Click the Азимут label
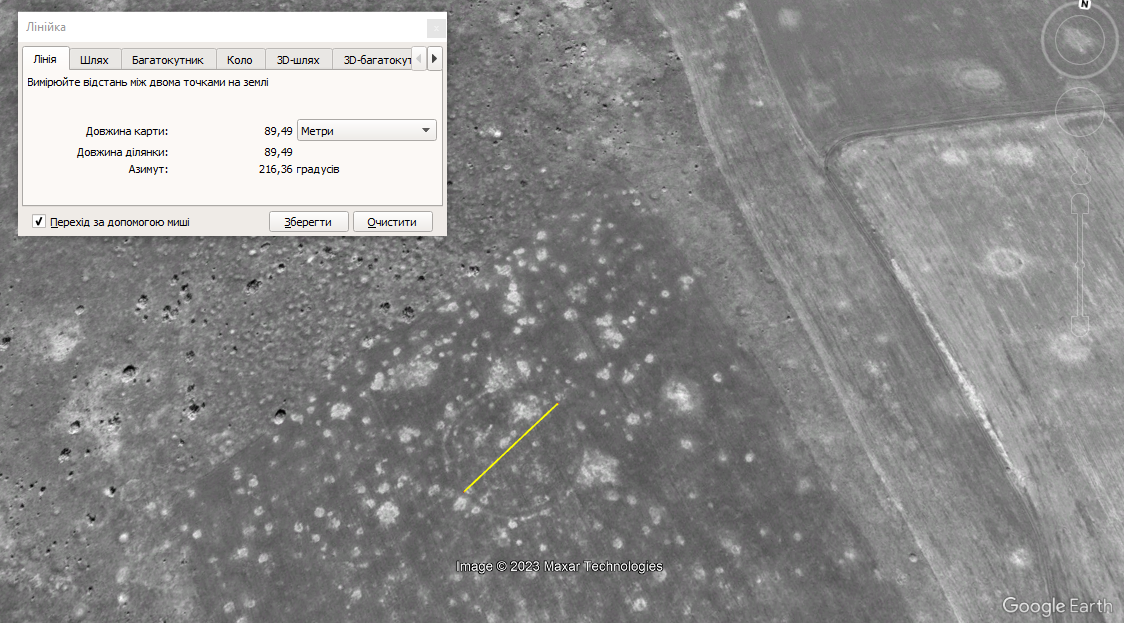The height and width of the screenshot is (623, 1124). [148, 169]
